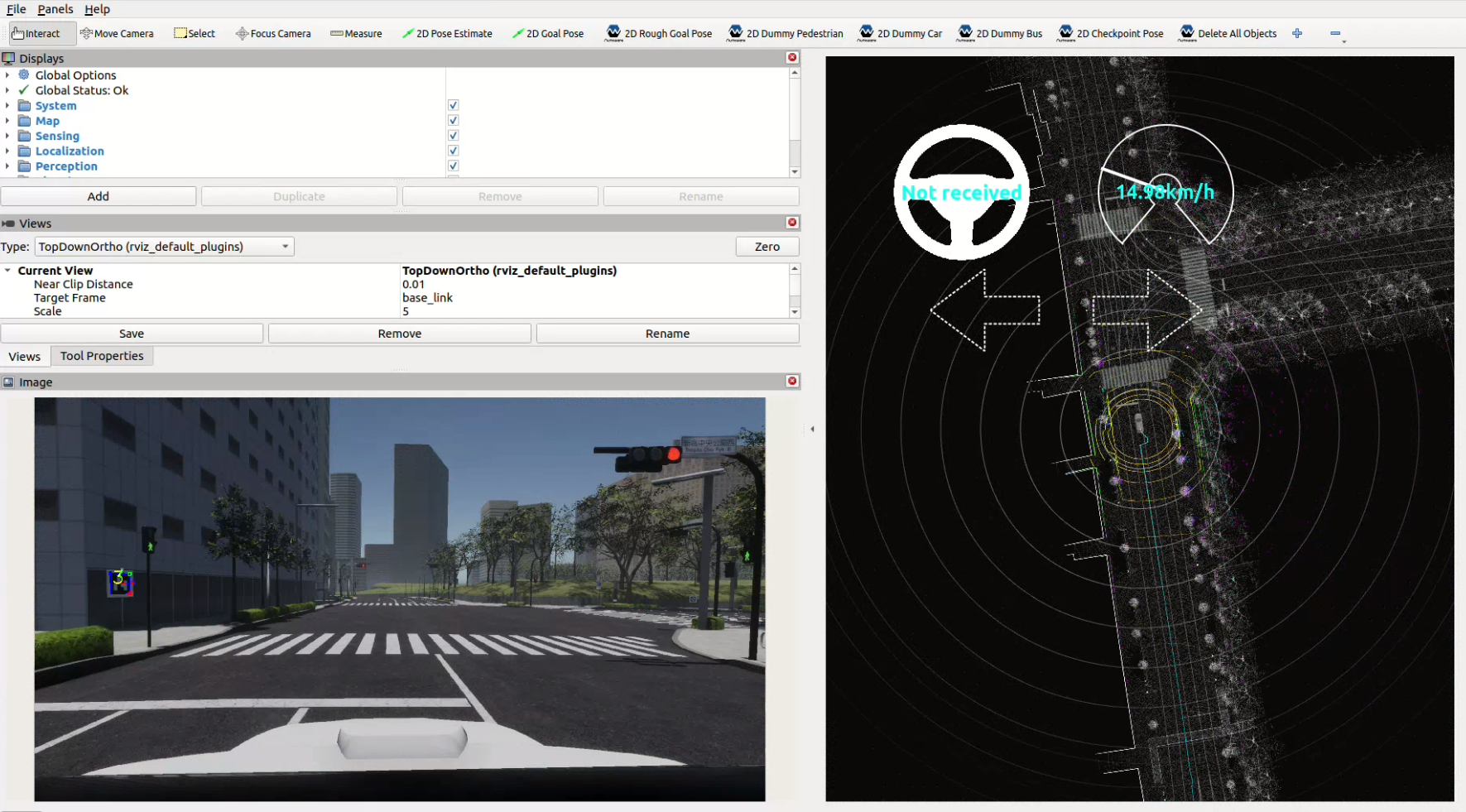Uncheck the Localization display
1466x812 pixels.
453,151
